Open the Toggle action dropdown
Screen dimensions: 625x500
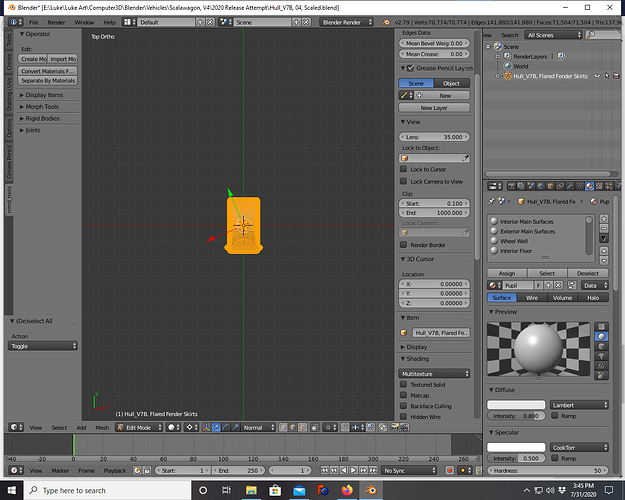coord(43,346)
